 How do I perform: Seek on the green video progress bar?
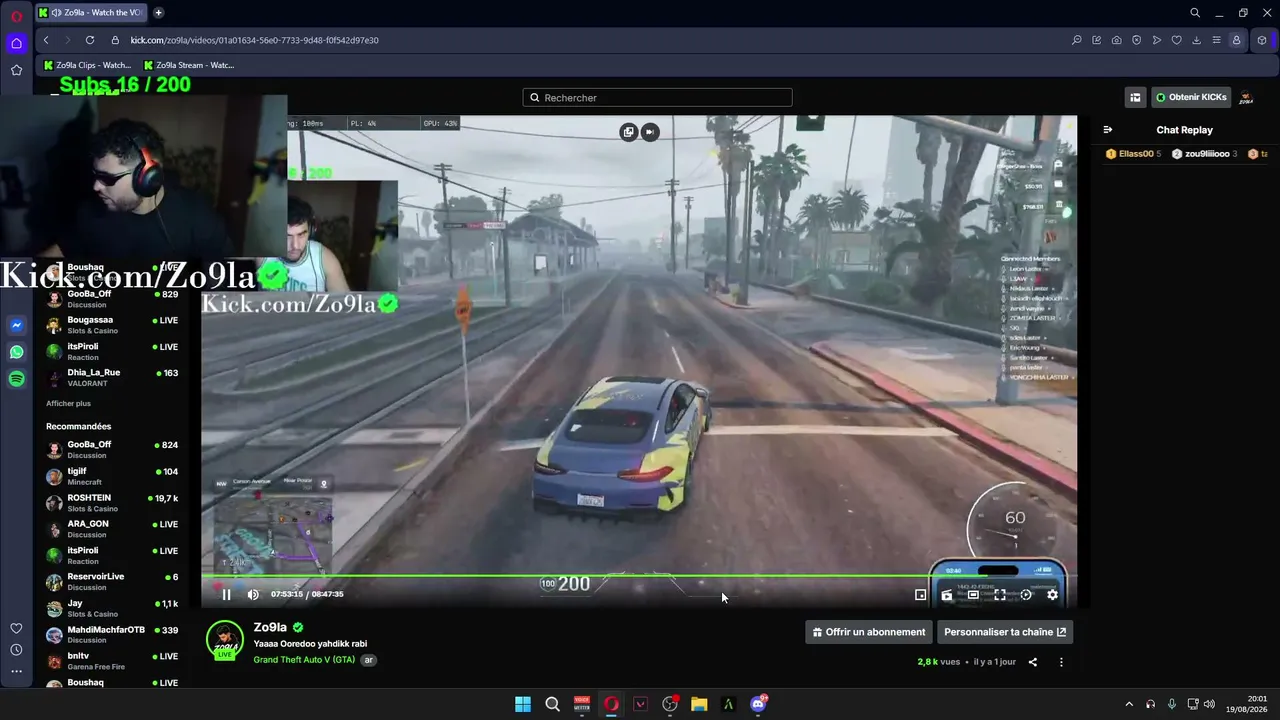click(639, 576)
